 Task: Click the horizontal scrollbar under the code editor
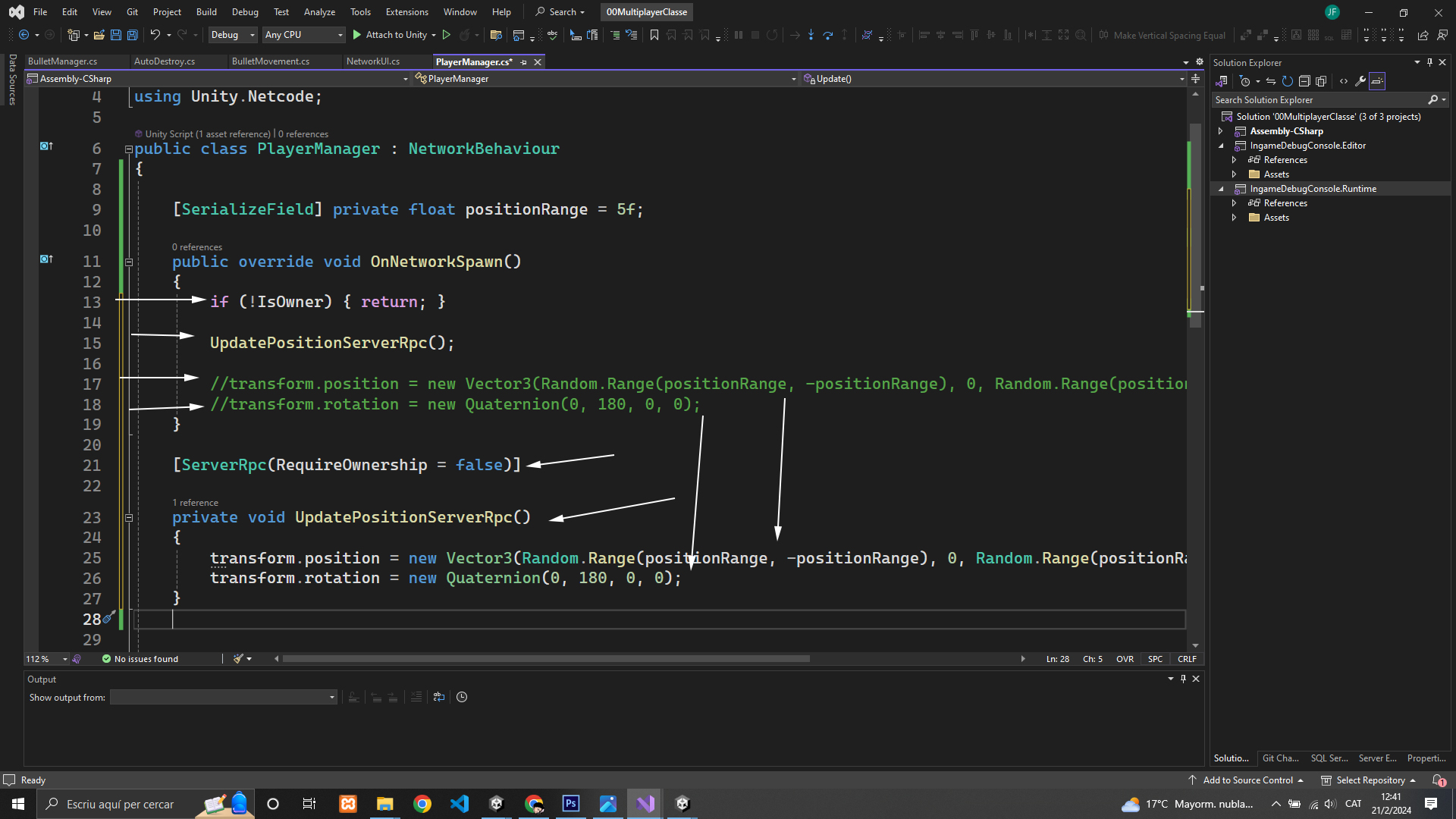pyautogui.click(x=546, y=659)
